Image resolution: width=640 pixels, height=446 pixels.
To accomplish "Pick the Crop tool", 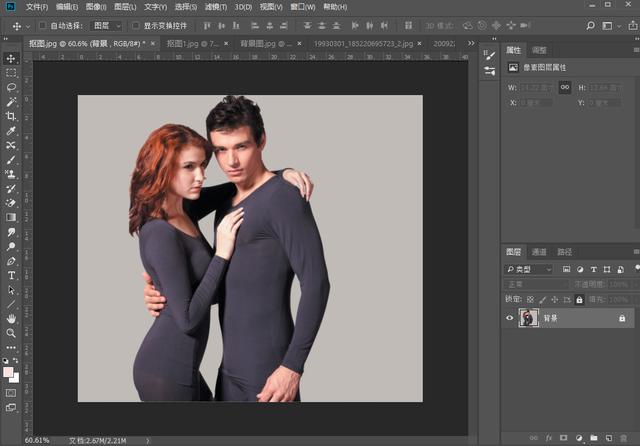I will (x=11, y=116).
